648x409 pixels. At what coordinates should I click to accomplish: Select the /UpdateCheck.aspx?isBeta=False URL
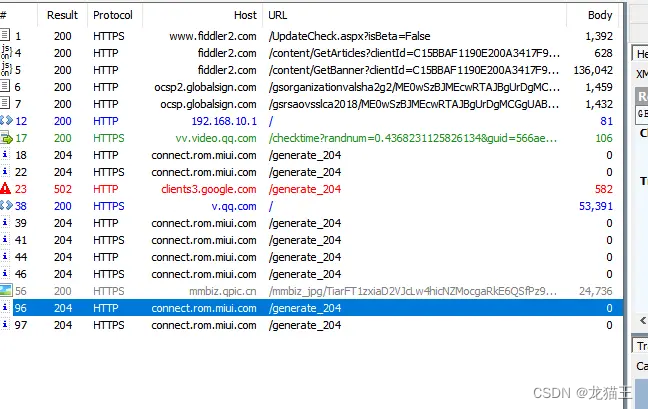(350, 36)
